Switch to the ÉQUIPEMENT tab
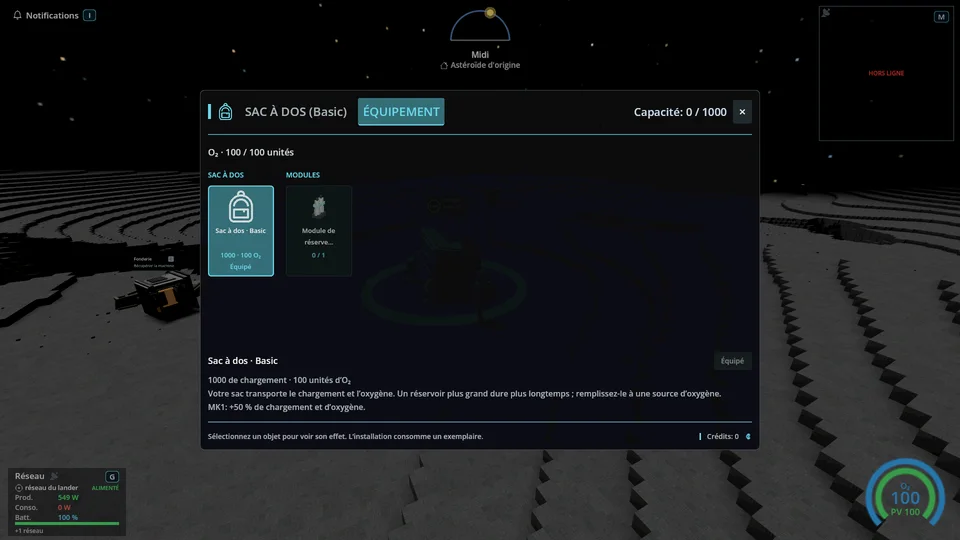The image size is (960, 540). tap(401, 111)
